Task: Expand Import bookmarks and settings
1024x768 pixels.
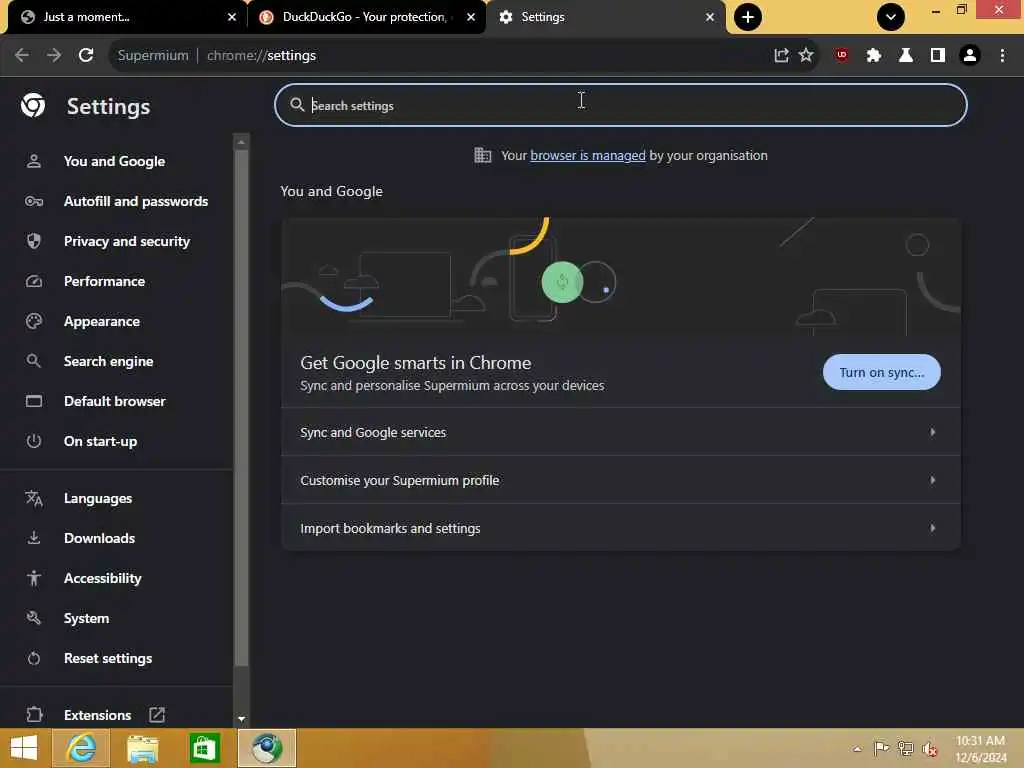Action: click(620, 528)
